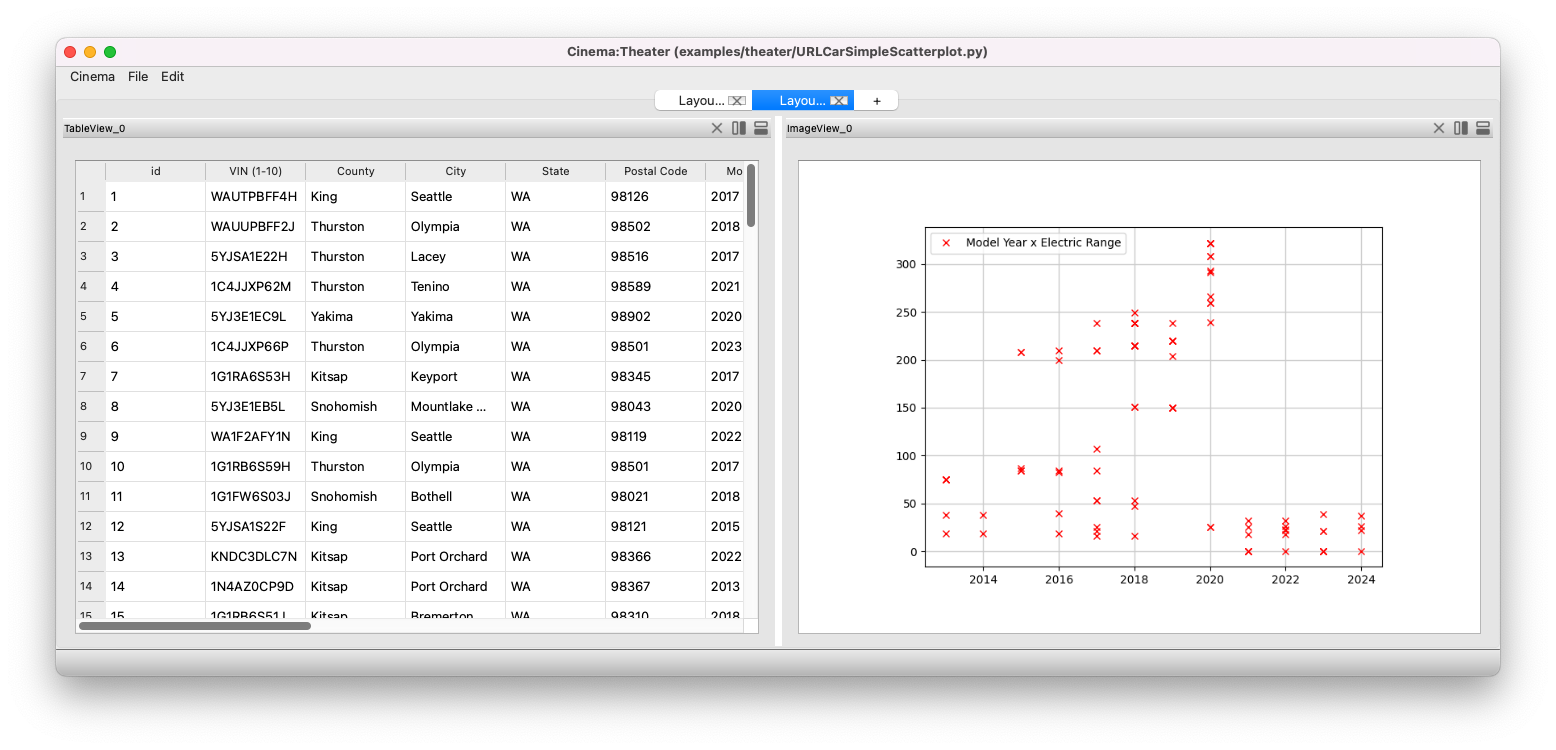Split TableView_0 panel side by side
The height and width of the screenshot is (750, 1556).
(739, 128)
